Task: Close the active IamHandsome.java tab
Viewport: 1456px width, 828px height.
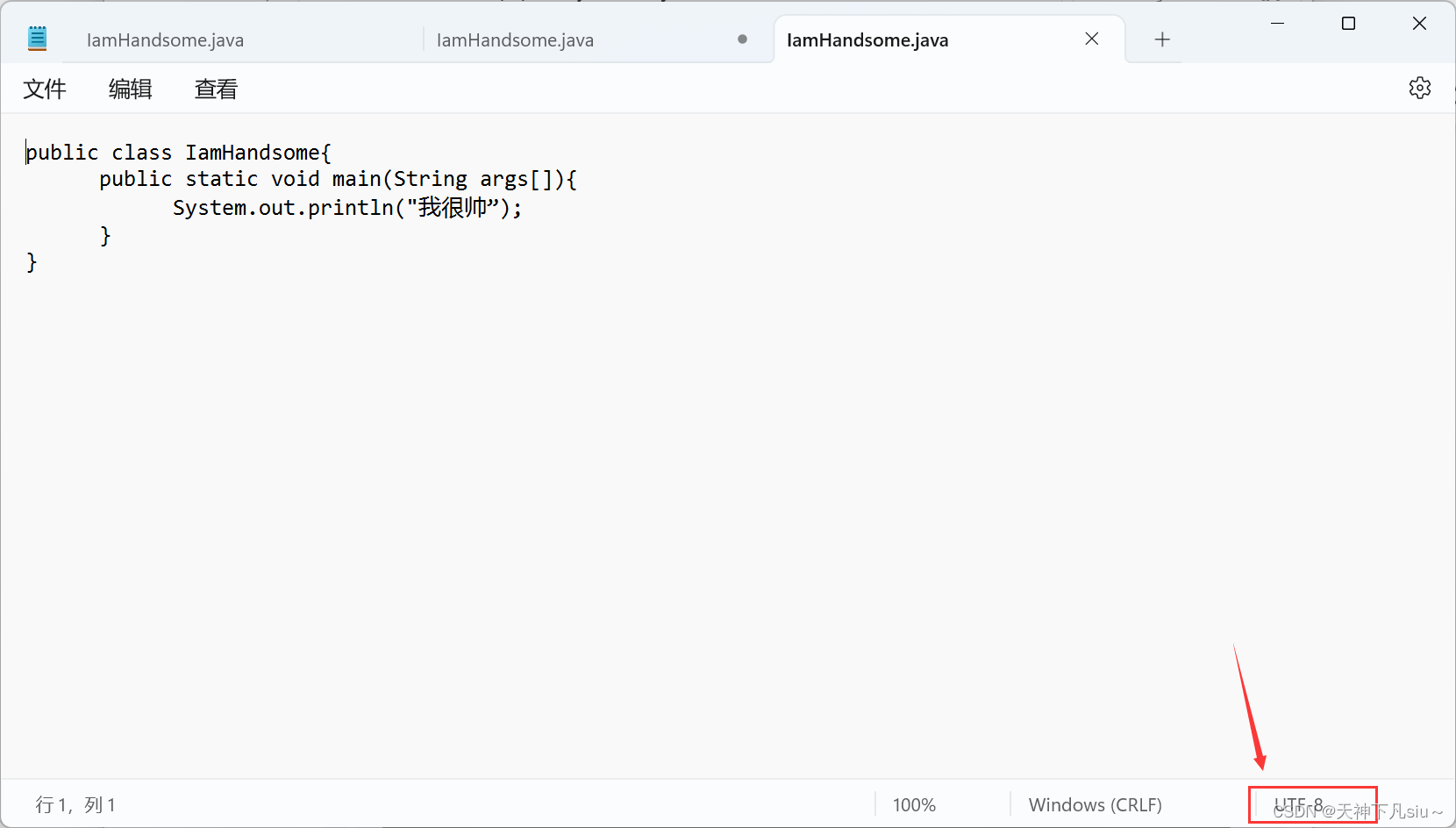Action: pos(1092,39)
